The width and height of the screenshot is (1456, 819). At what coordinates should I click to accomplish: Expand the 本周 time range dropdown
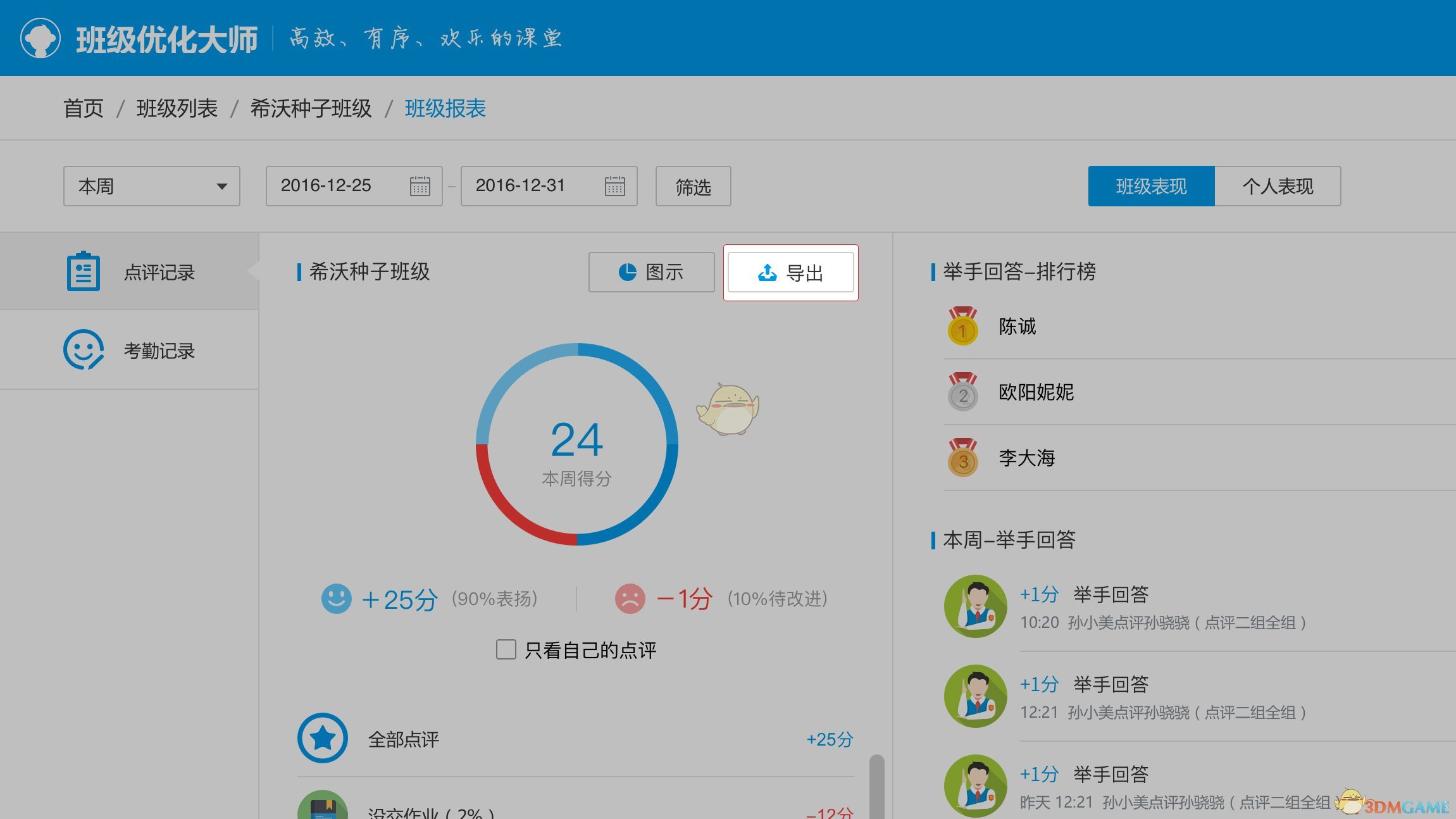(x=152, y=186)
